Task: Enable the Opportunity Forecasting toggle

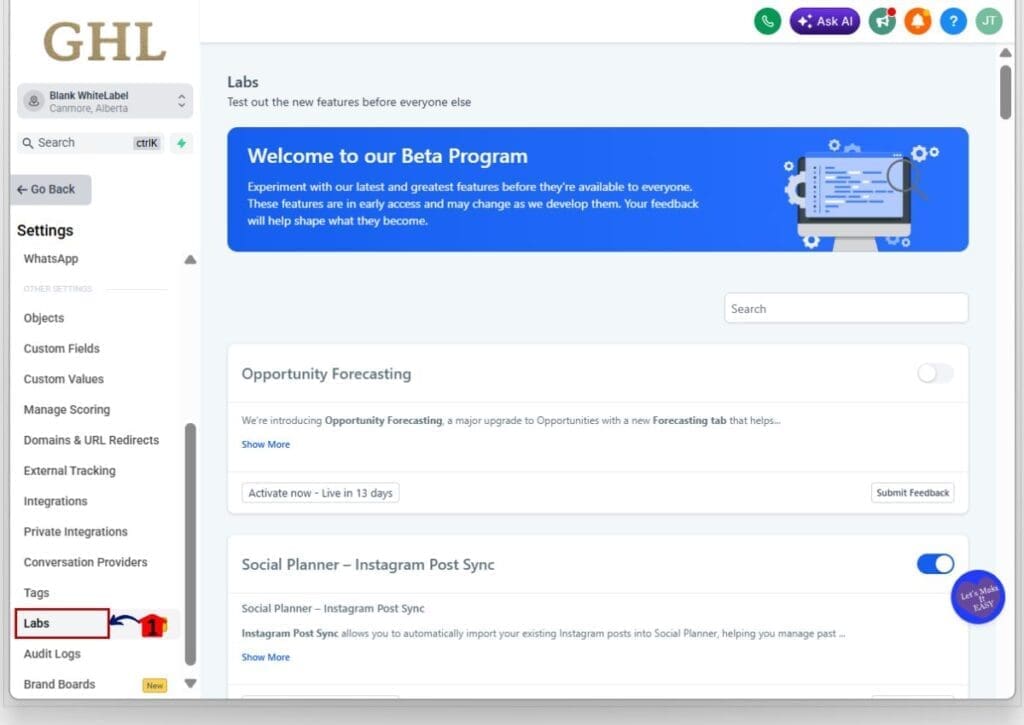Action: (x=935, y=374)
